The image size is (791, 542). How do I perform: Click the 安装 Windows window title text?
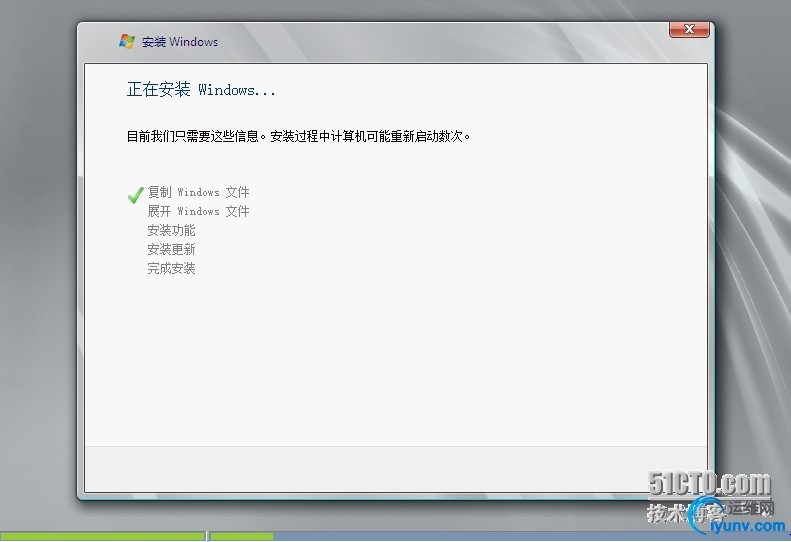click(x=180, y=42)
